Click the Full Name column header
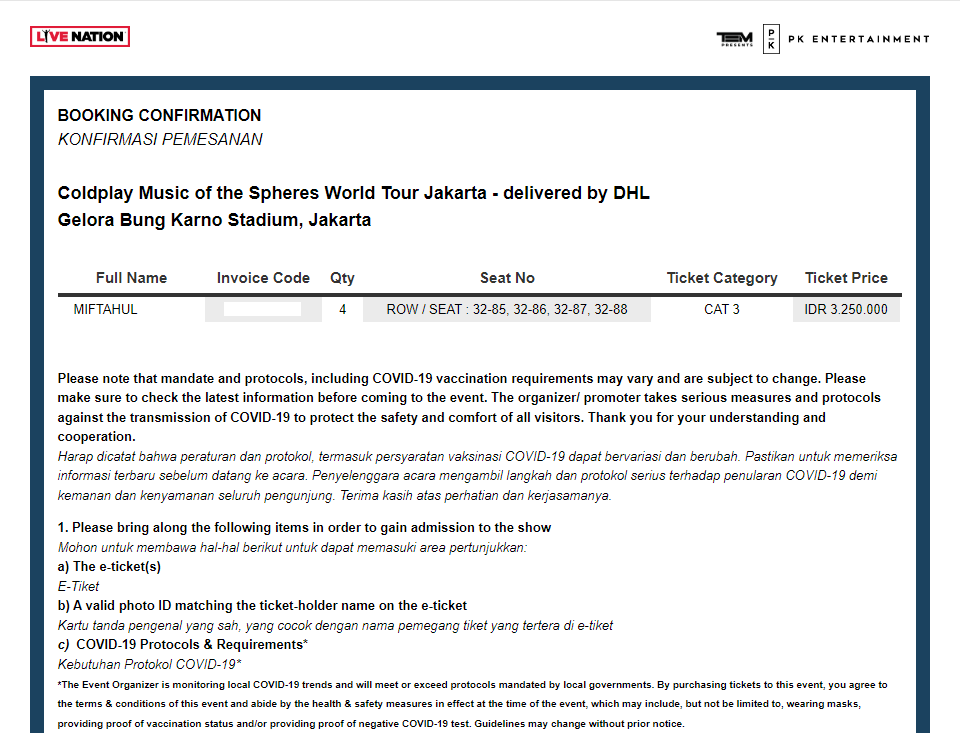The width and height of the screenshot is (960, 733). [131, 278]
